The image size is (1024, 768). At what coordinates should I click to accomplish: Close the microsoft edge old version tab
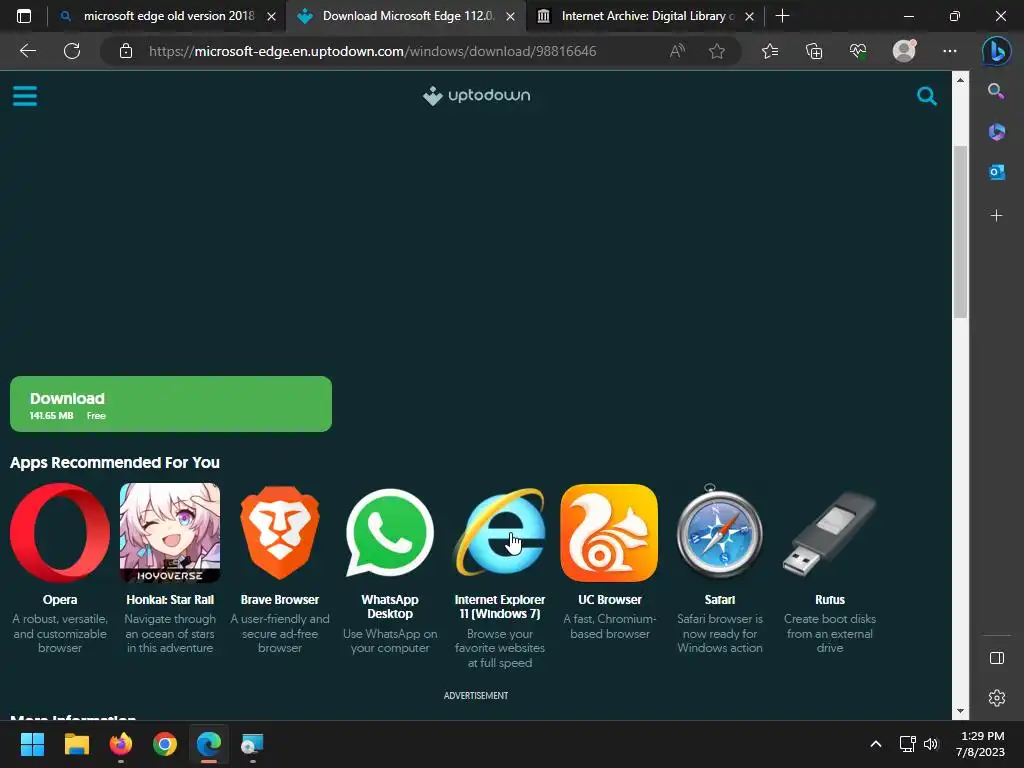[271, 16]
